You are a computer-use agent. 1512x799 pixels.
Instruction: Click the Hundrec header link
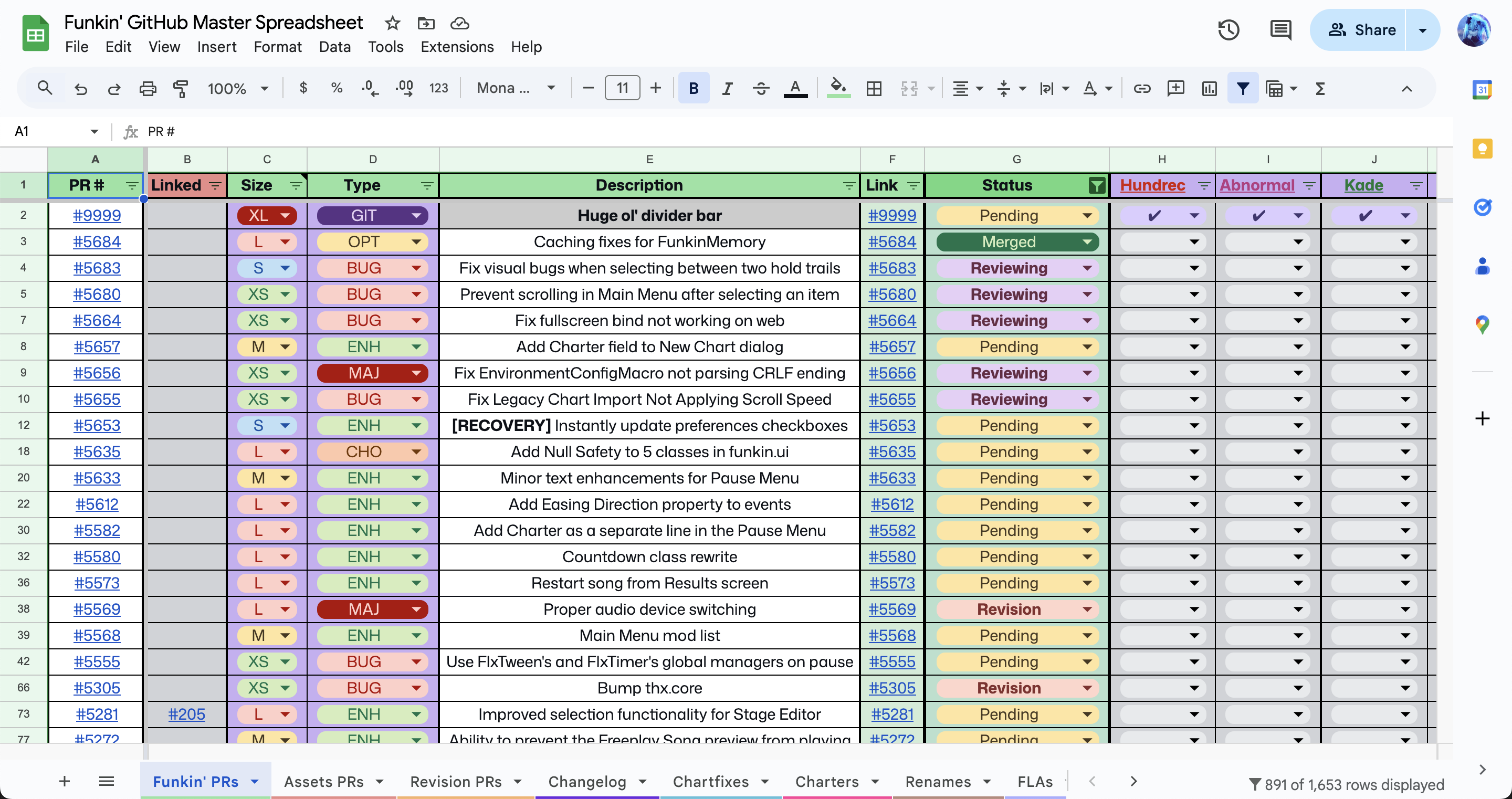coord(1152,185)
